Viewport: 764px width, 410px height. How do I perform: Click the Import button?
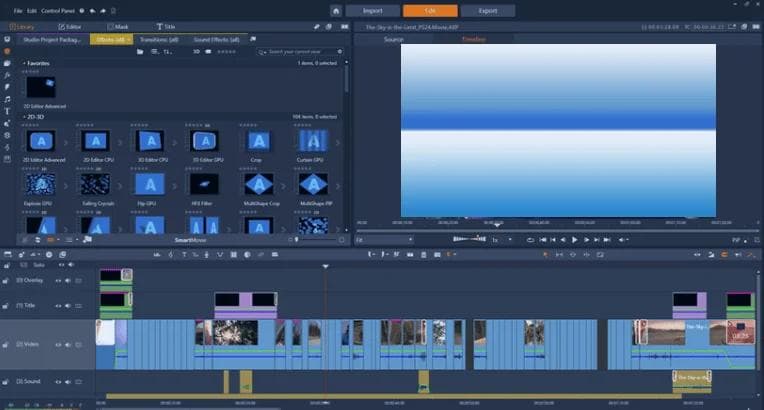point(373,11)
